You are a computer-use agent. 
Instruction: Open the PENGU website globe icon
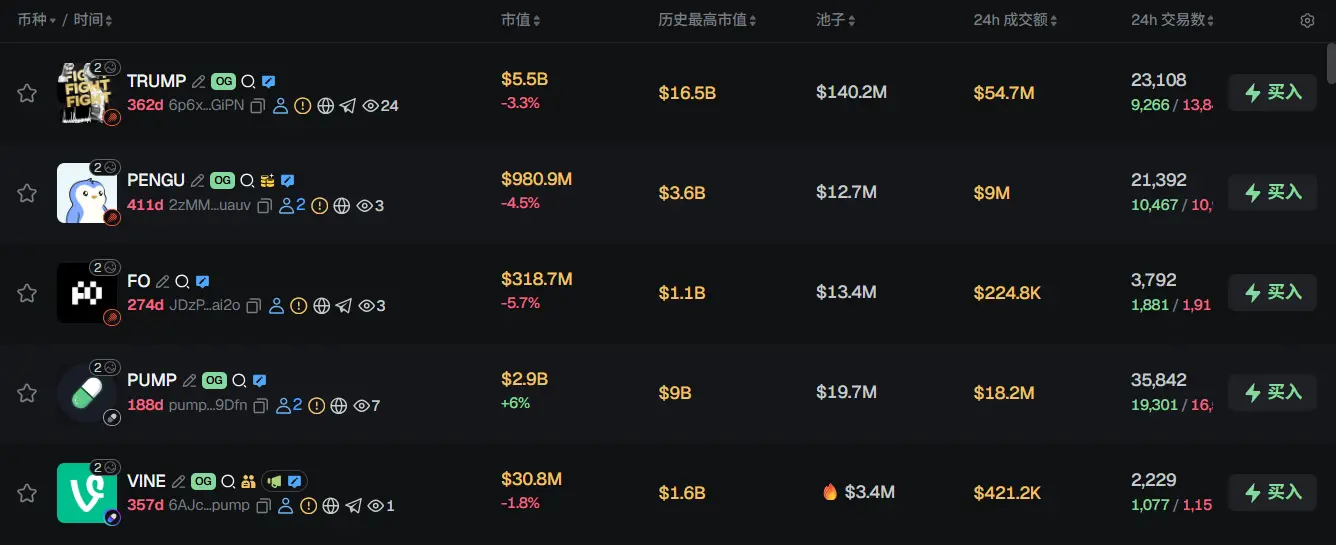(x=342, y=206)
